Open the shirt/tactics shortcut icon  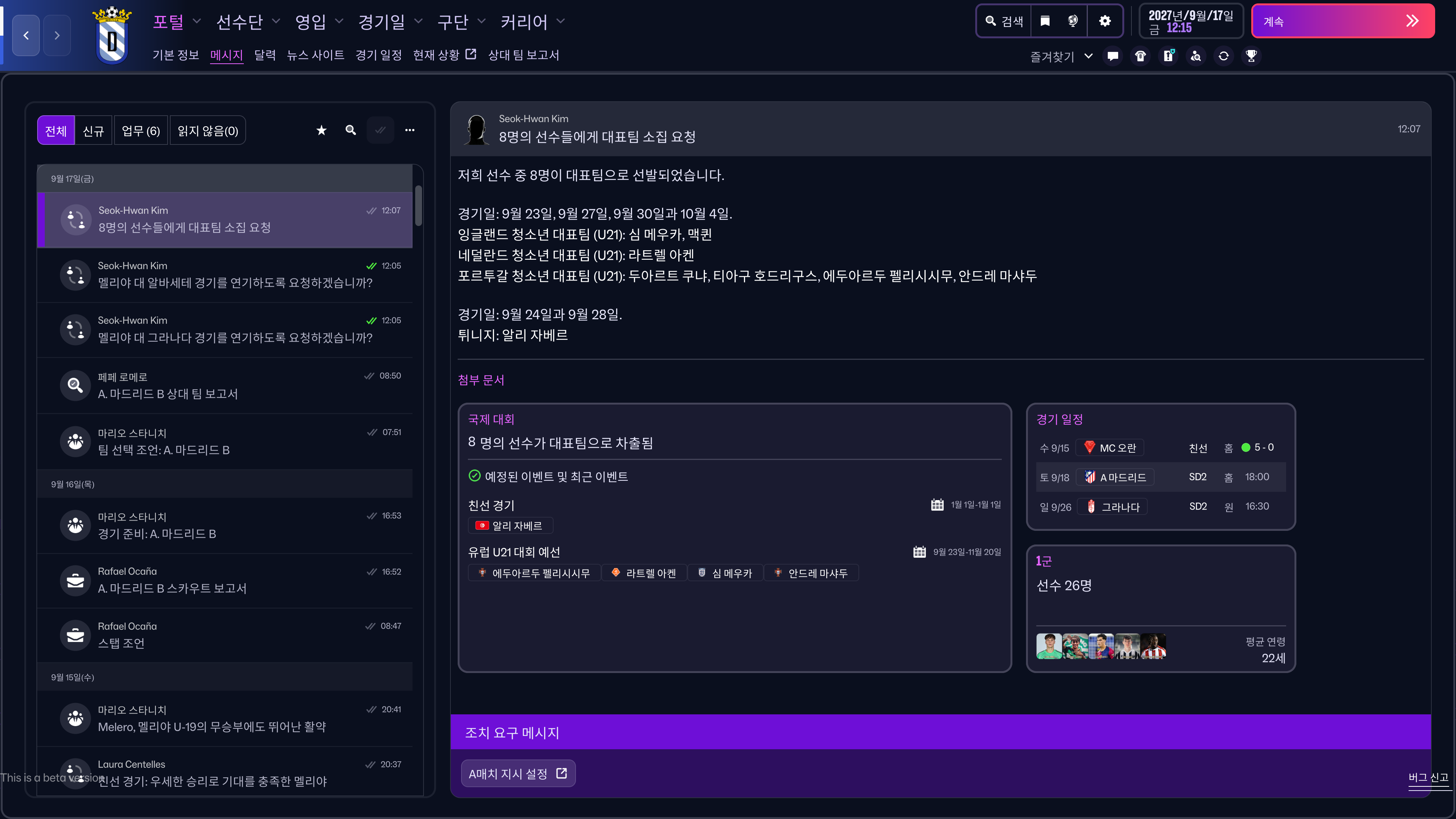pyautogui.click(x=1141, y=56)
